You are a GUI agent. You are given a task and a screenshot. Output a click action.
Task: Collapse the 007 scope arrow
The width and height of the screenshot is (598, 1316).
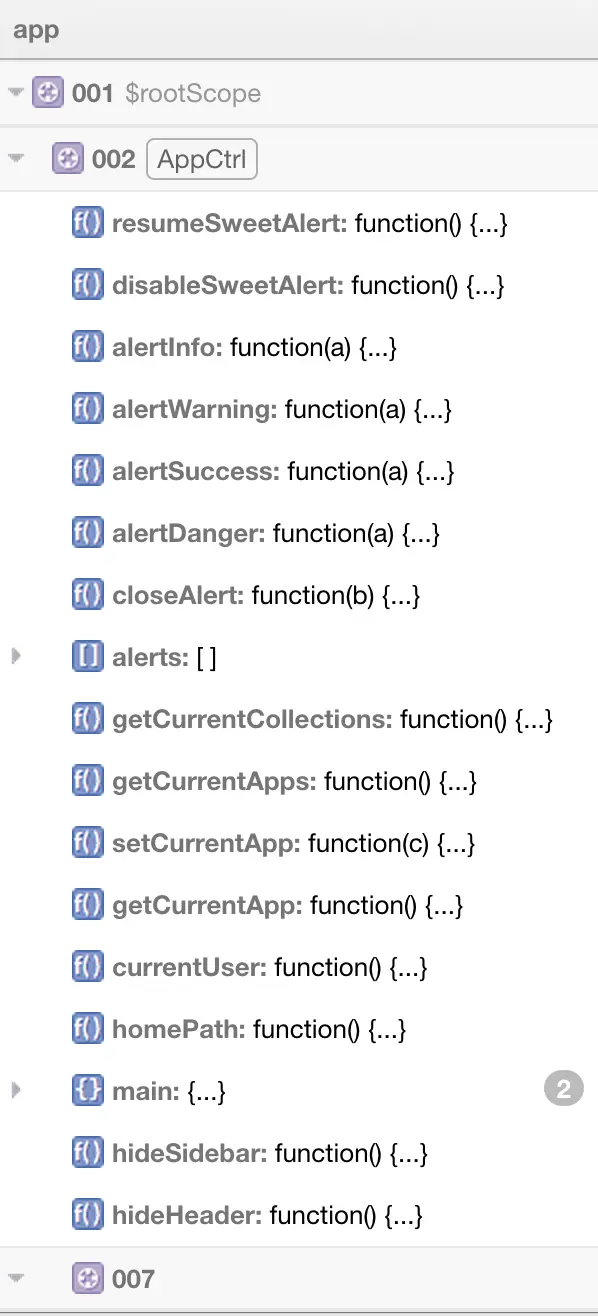point(15,1279)
